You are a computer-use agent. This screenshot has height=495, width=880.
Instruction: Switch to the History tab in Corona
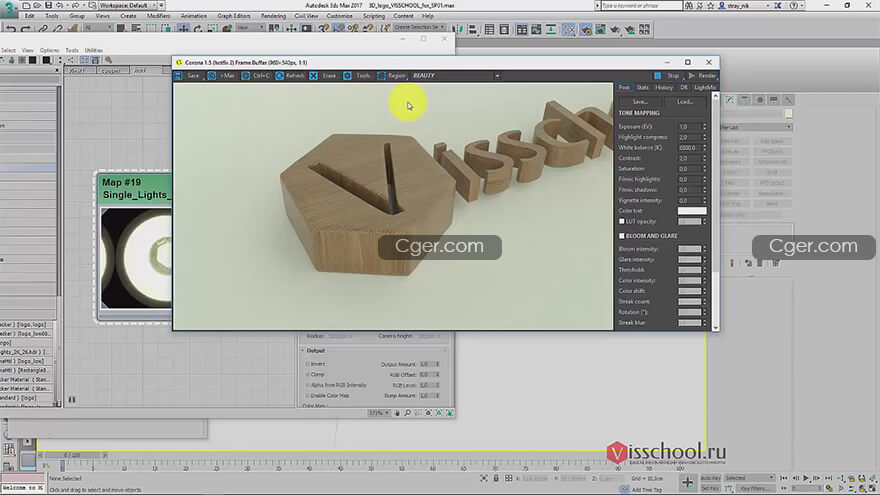click(x=663, y=88)
